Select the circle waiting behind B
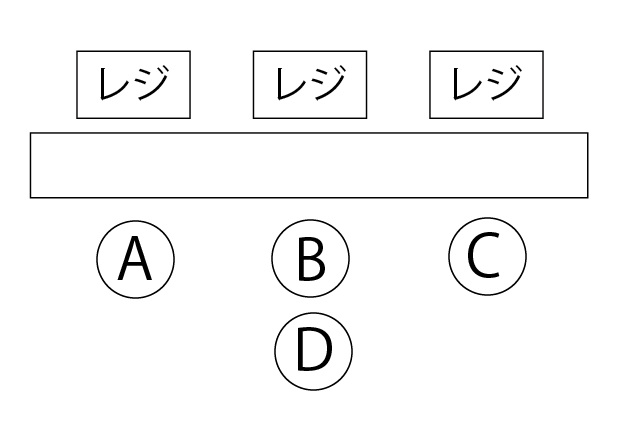 tap(313, 351)
